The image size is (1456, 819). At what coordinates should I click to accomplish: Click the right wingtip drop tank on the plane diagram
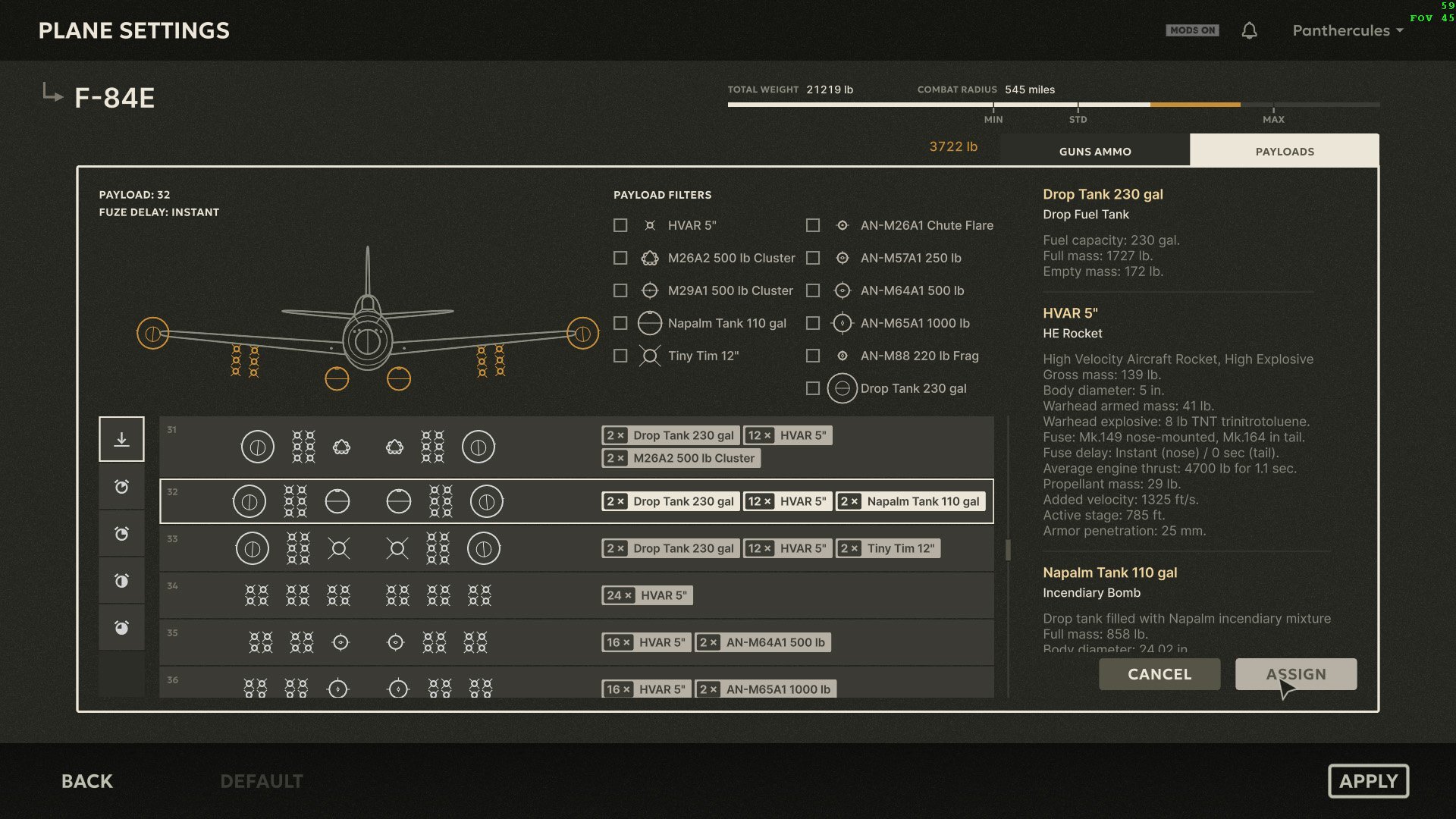(582, 334)
